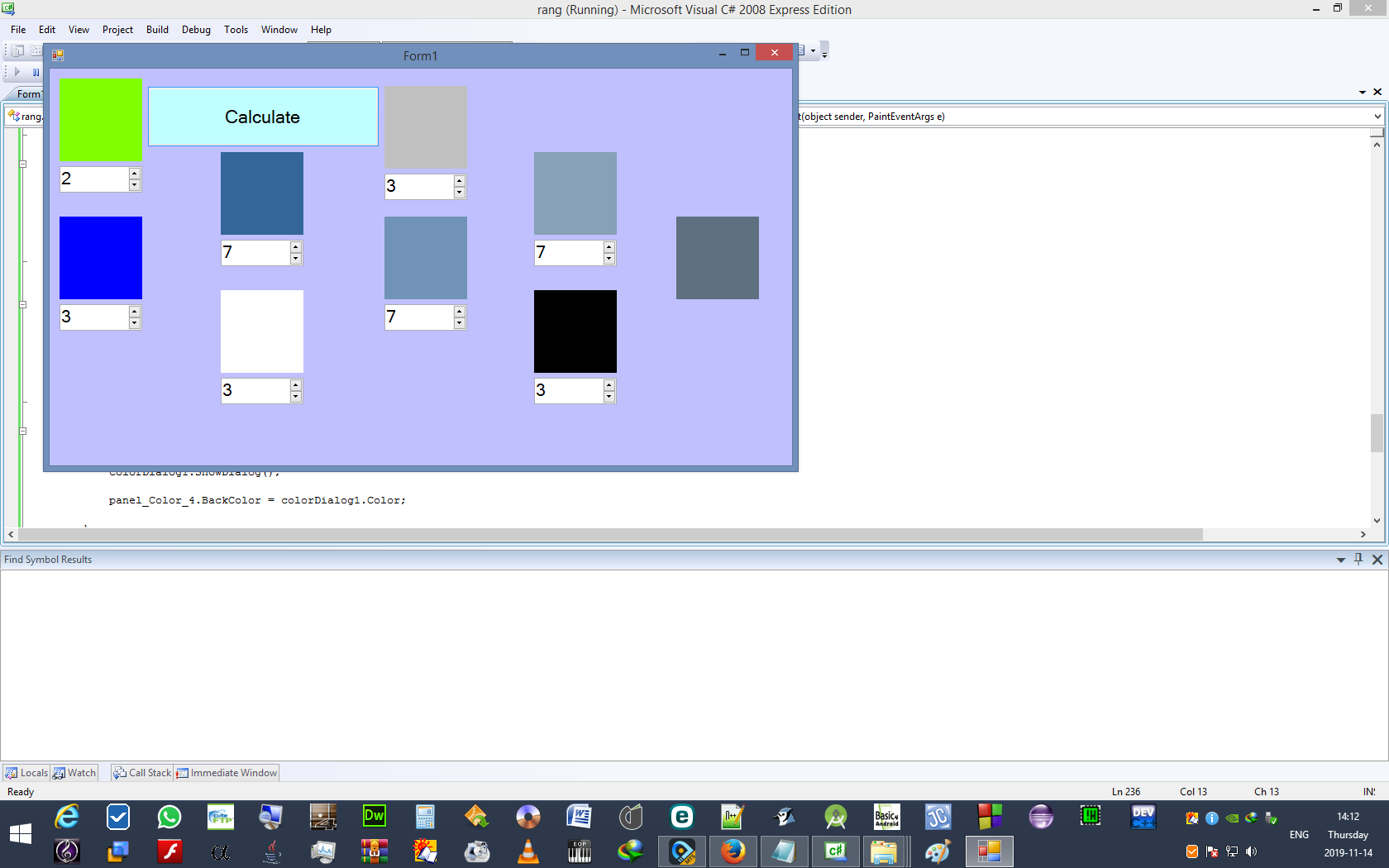Pin the Find Symbol Results panel
The width and height of the screenshot is (1389, 868).
coord(1358,560)
